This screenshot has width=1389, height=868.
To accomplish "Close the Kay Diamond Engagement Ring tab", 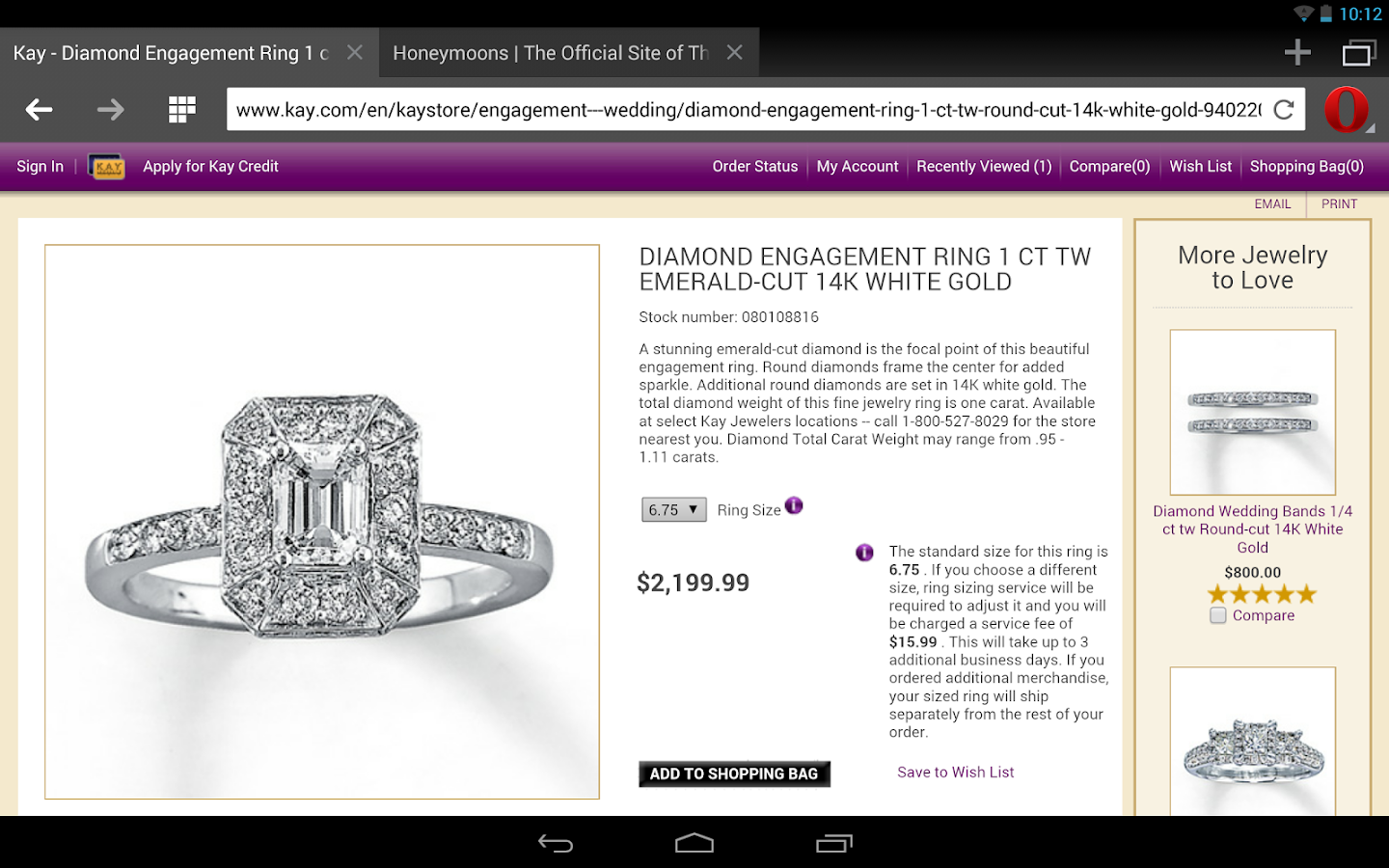I will coord(355,53).
